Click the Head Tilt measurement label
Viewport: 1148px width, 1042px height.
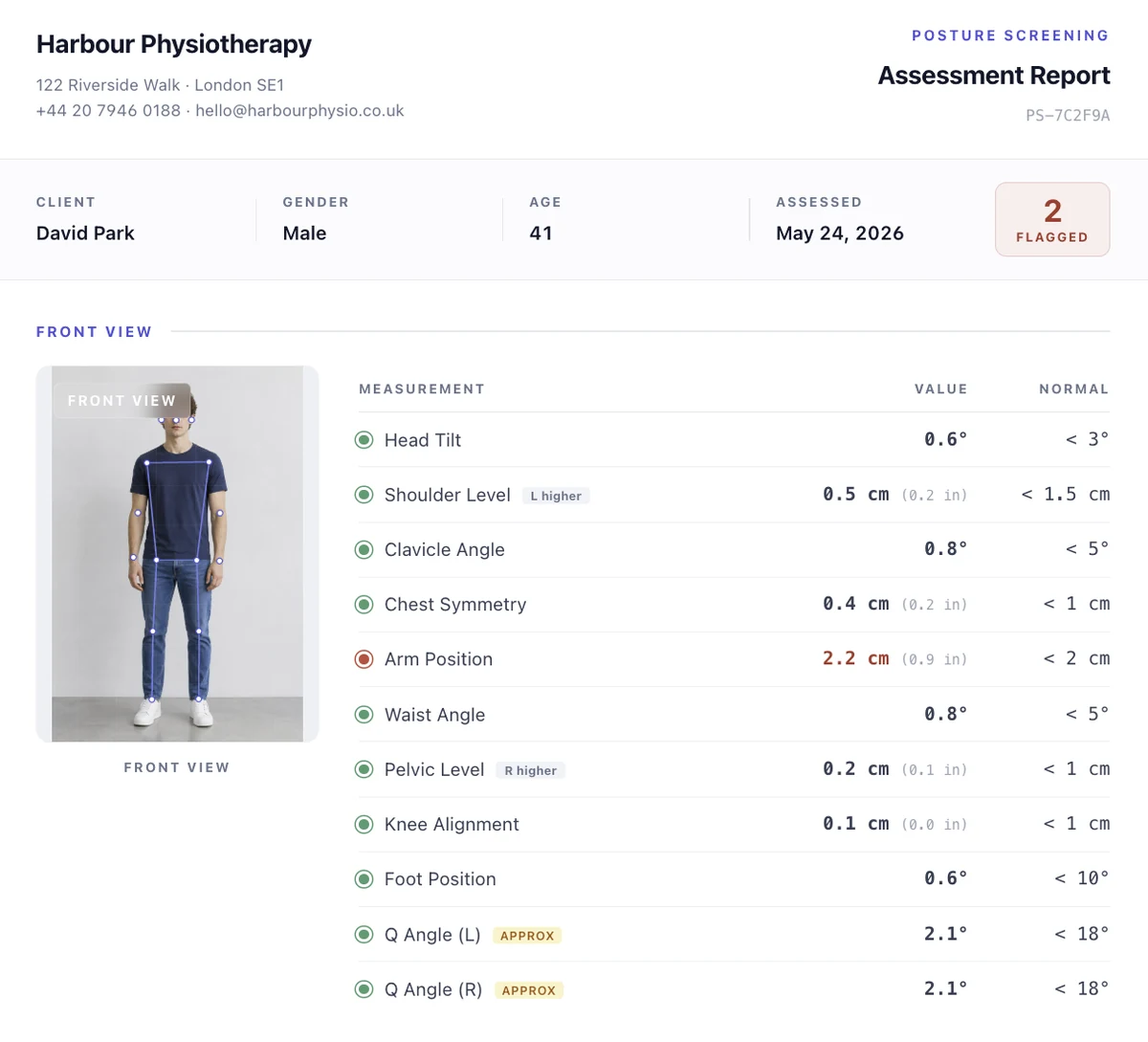[423, 440]
